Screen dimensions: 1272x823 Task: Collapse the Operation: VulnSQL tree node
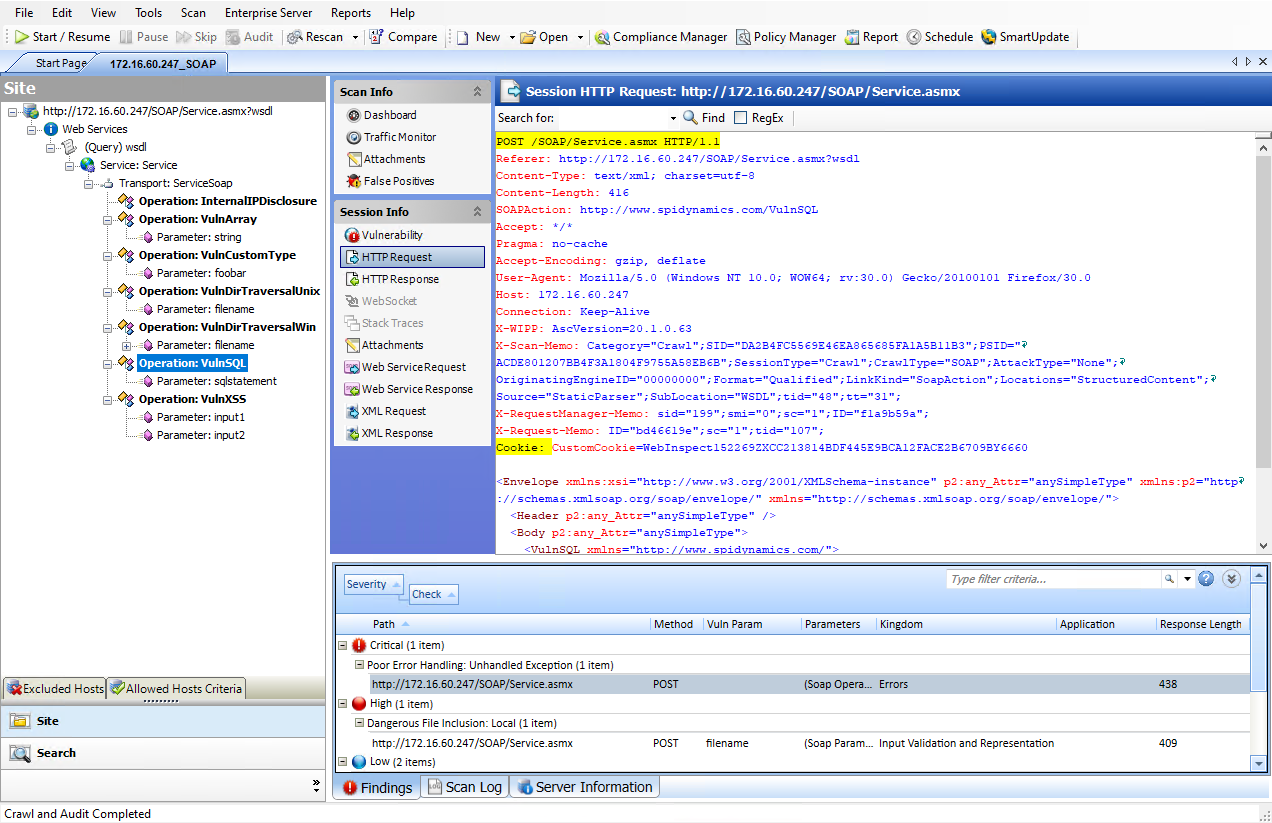pos(108,363)
